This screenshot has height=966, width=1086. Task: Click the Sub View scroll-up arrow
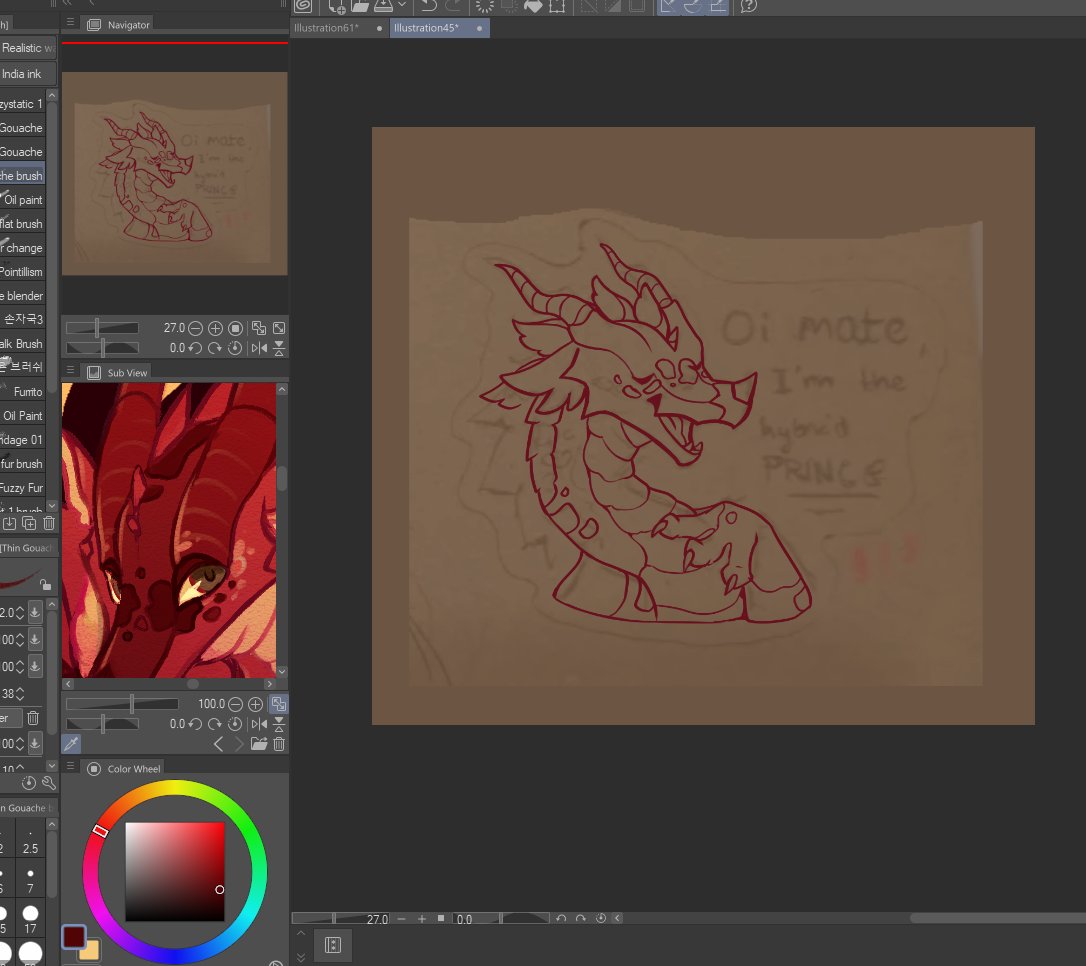click(x=282, y=389)
